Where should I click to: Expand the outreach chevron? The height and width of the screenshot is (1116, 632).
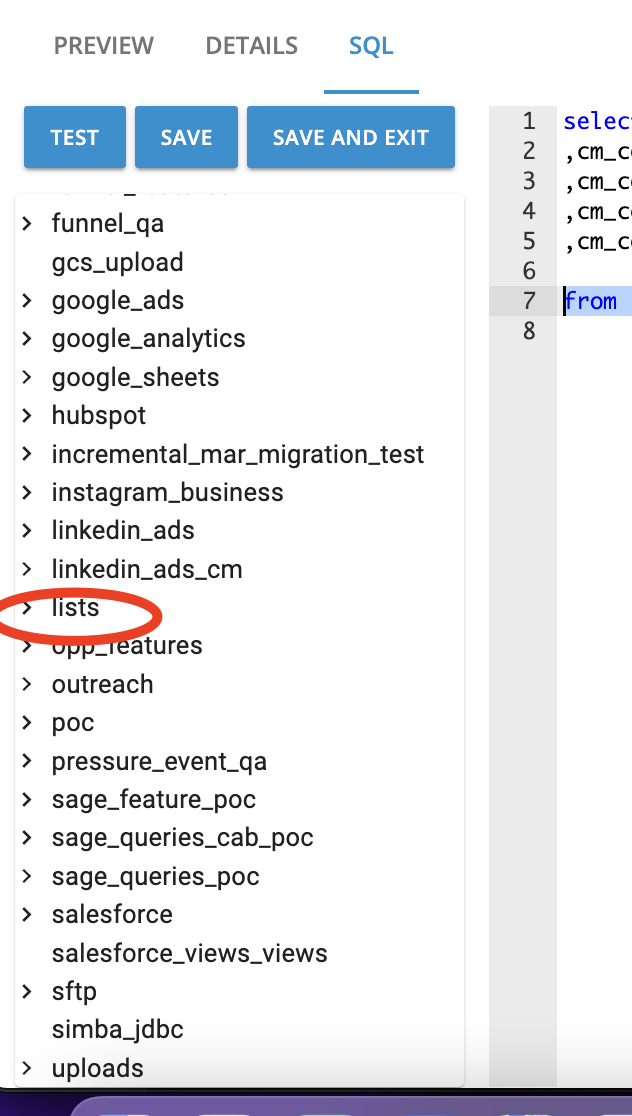[27, 684]
